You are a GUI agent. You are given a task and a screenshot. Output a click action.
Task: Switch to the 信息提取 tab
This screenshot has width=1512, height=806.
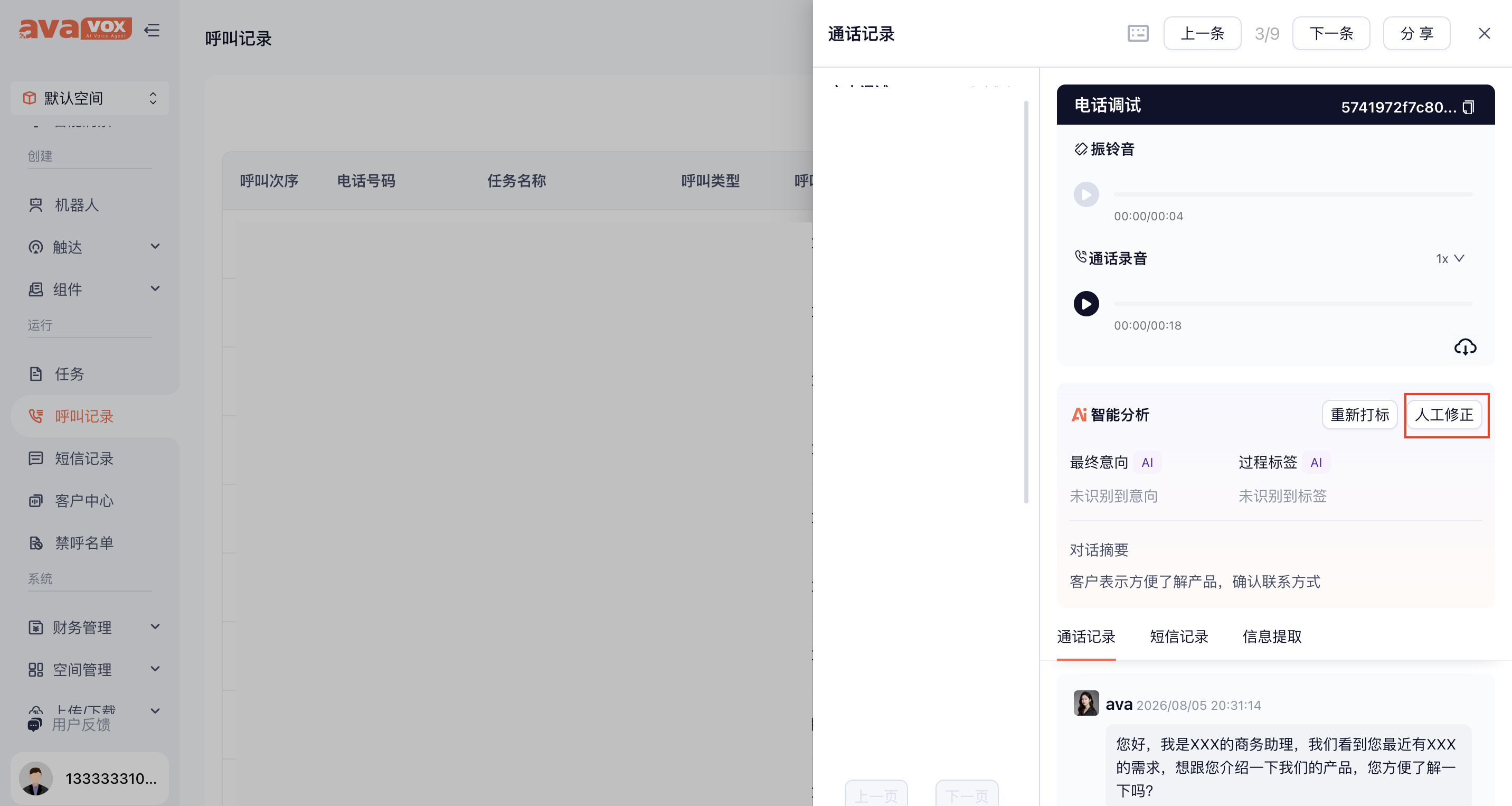1272,637
